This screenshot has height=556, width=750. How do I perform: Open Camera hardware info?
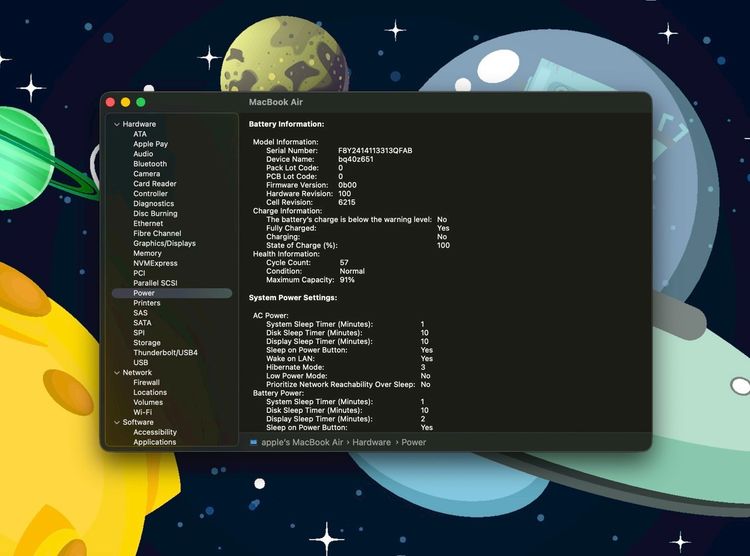coord(146,174)
